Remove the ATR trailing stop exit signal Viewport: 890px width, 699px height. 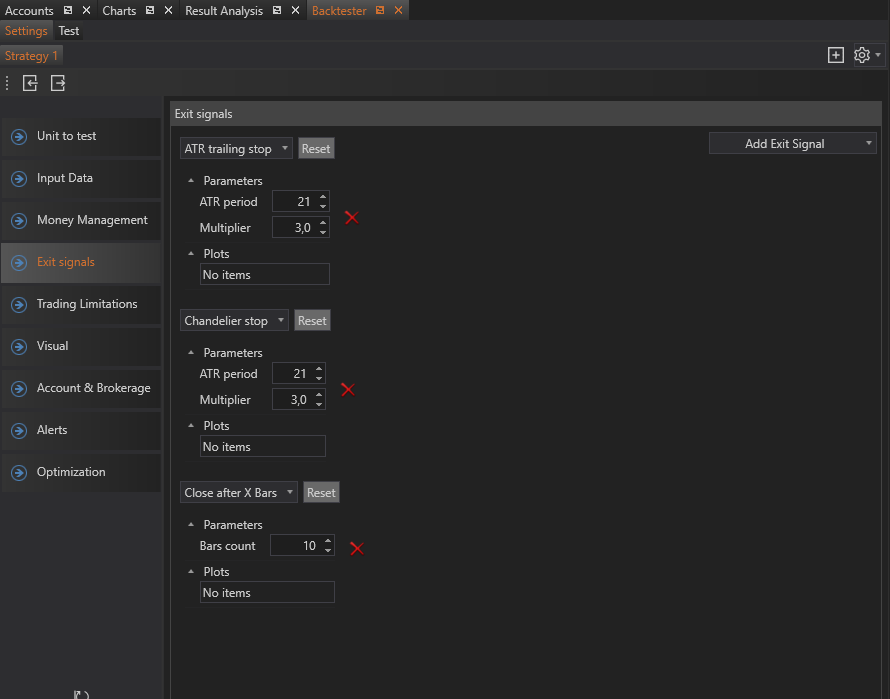(x=351, y=217)
